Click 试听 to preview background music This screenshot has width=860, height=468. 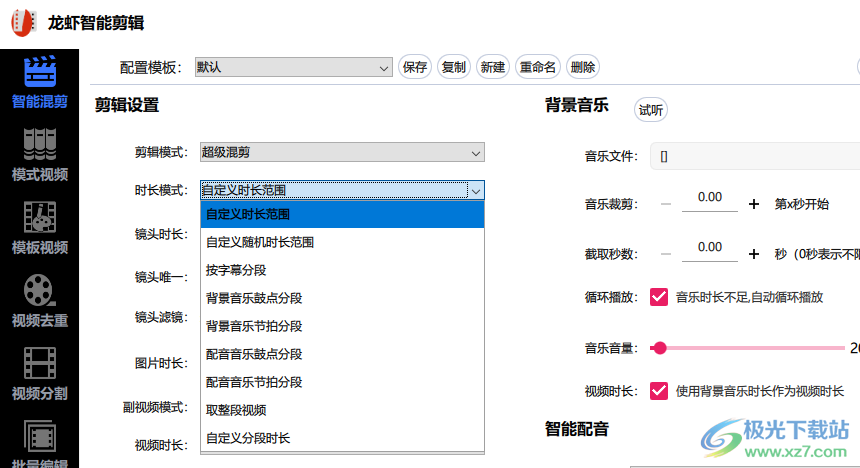click(650, 110)
